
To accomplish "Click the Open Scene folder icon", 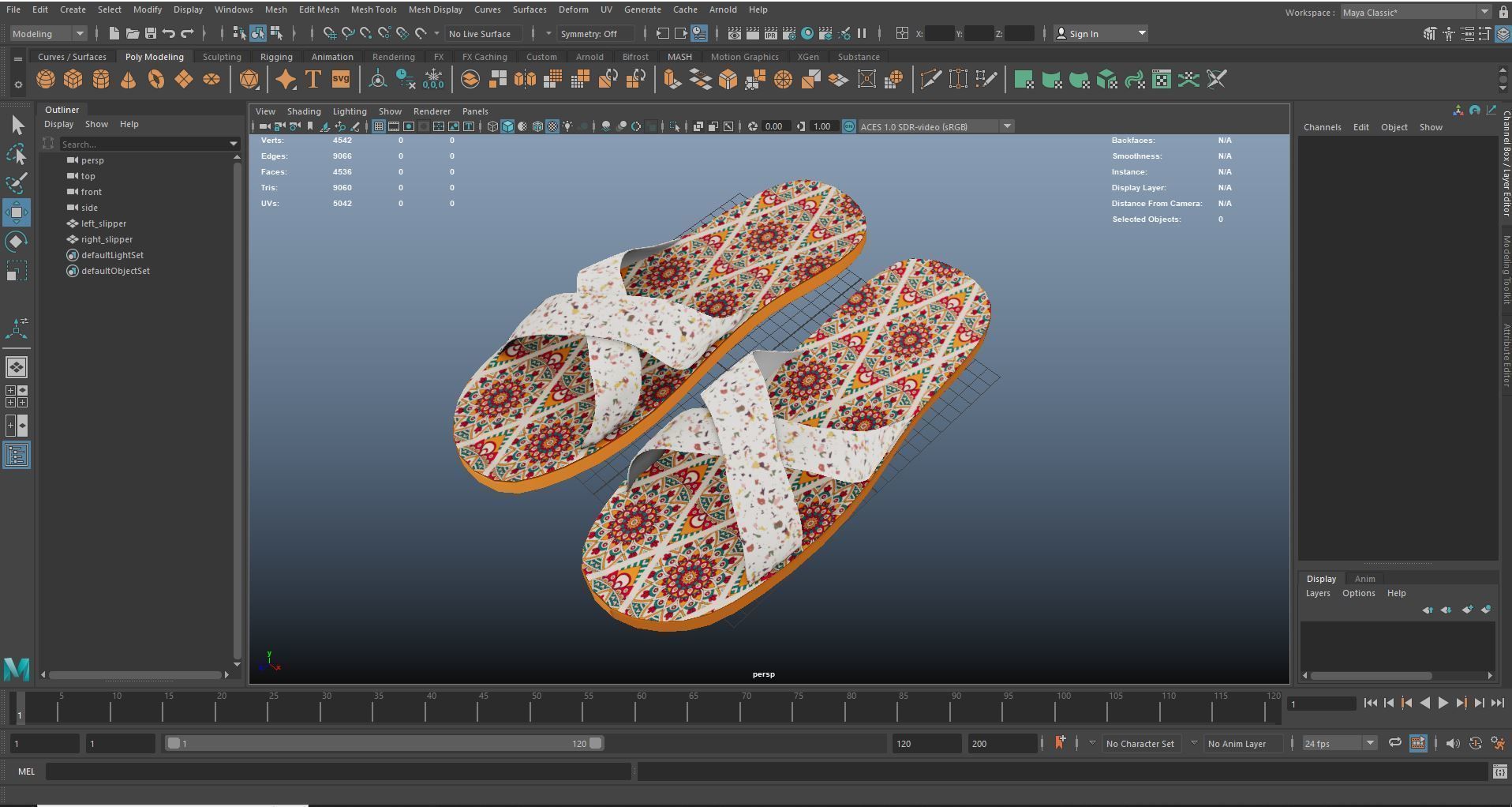I will coord(132,33).
